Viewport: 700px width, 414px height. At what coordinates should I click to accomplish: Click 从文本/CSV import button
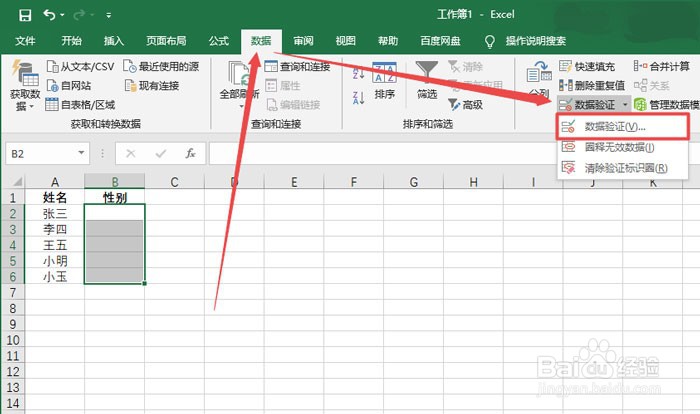coord(80,67)
